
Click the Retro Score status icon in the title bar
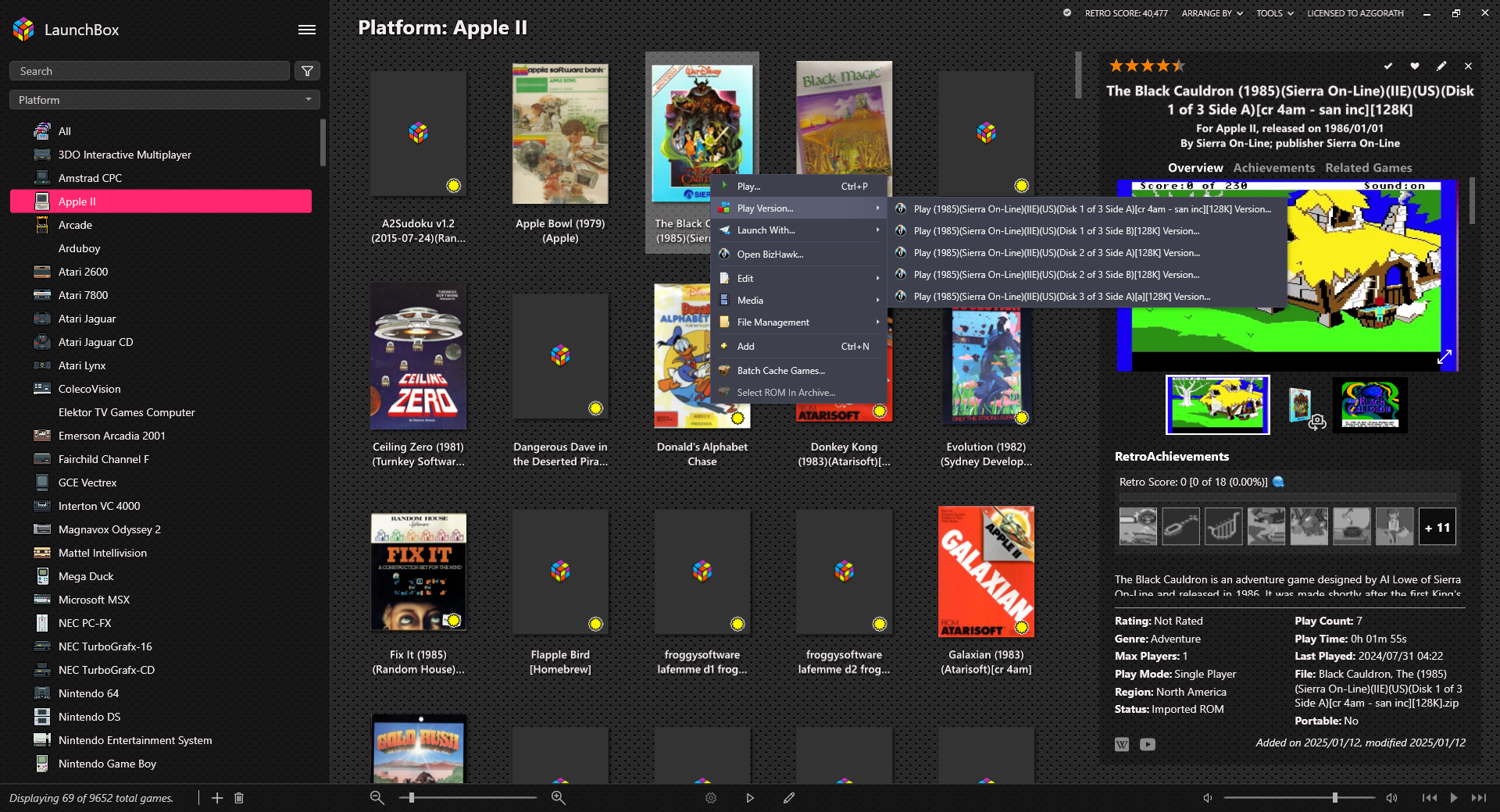[x=1067, y=12]
